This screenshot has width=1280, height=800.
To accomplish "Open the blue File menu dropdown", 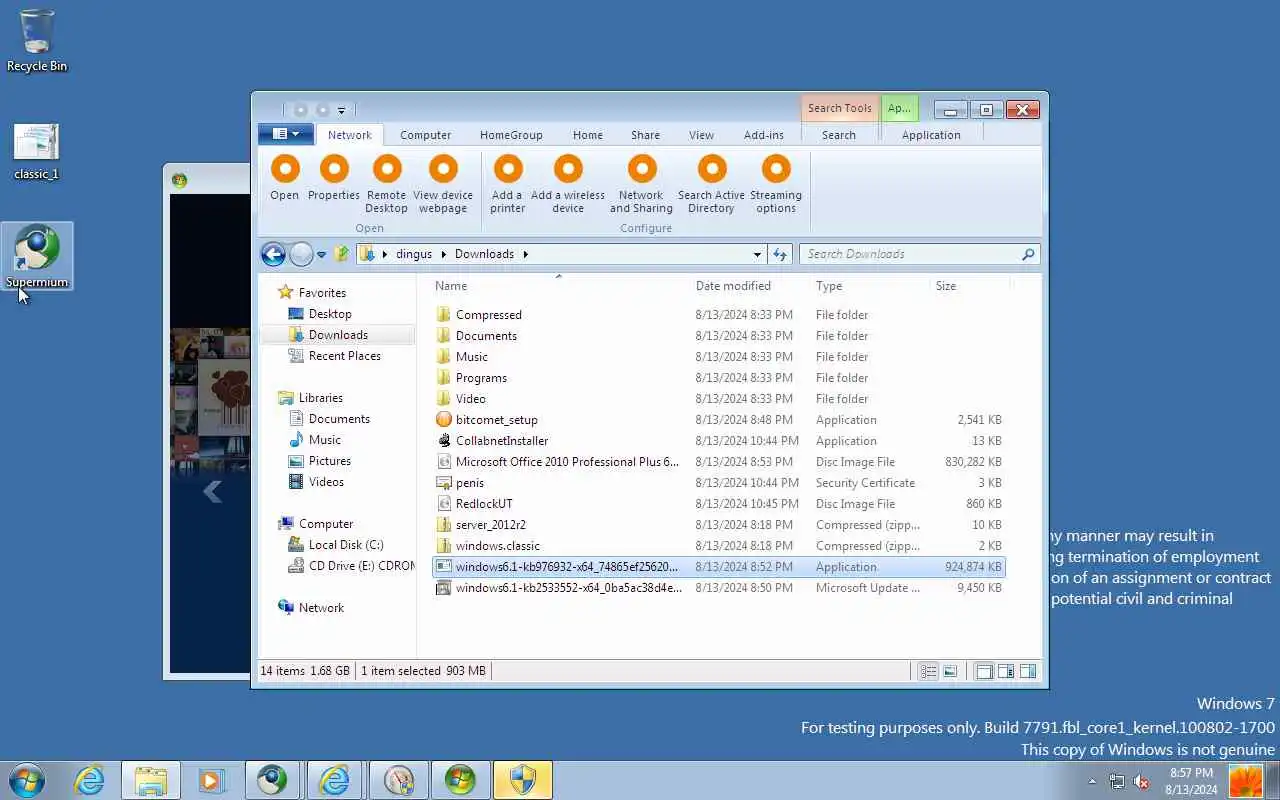I will pos(286,134).
